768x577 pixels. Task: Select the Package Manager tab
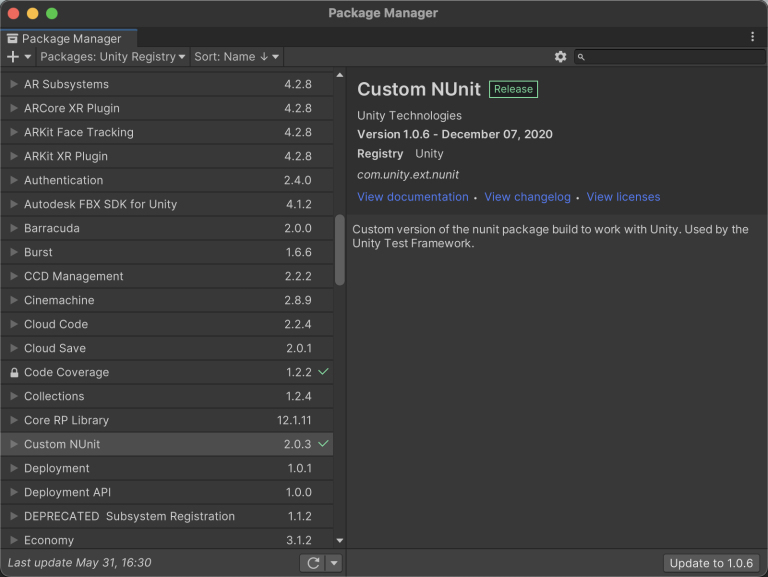coord(64,39)
